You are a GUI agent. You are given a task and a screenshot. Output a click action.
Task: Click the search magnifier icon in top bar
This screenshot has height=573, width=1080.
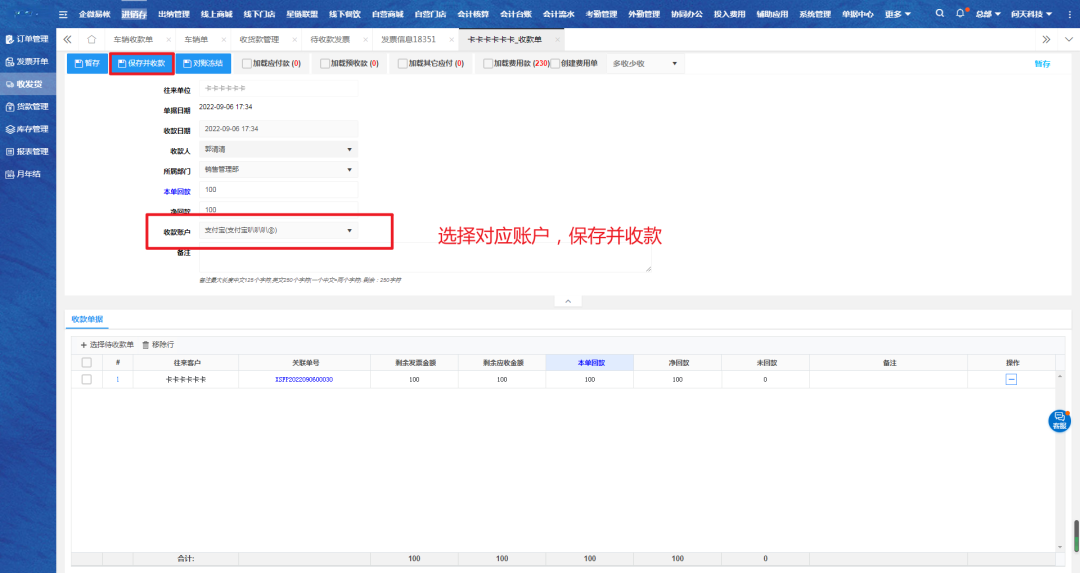click(940, 14)
